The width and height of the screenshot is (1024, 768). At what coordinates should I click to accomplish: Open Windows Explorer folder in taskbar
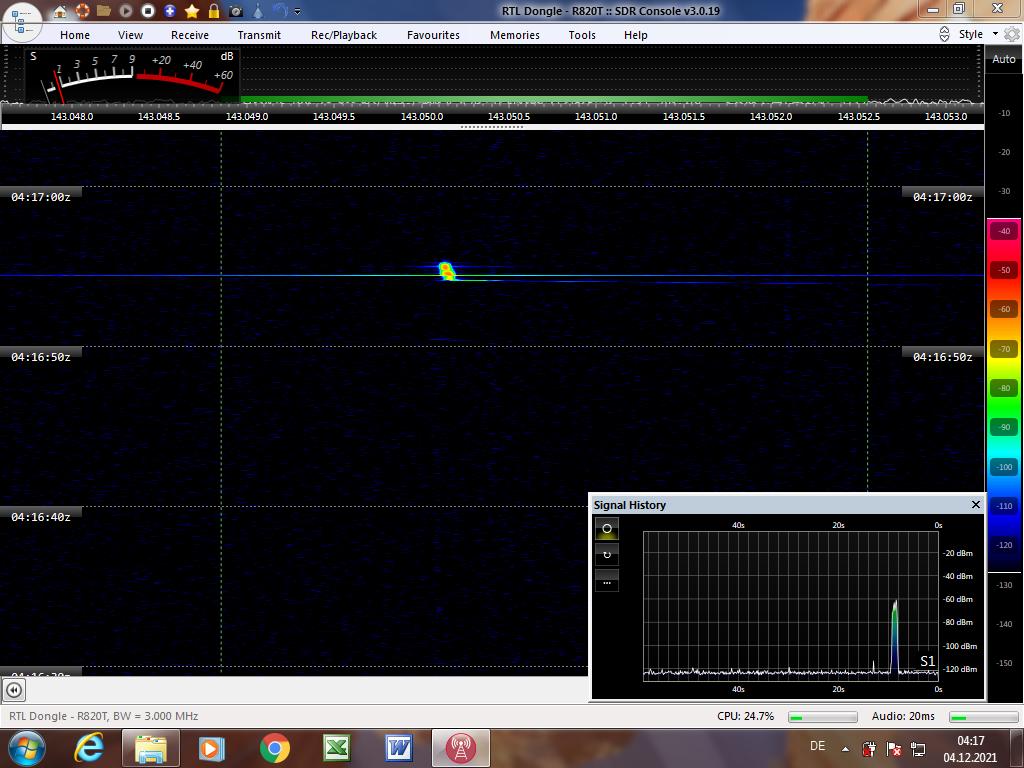point(151,748)
